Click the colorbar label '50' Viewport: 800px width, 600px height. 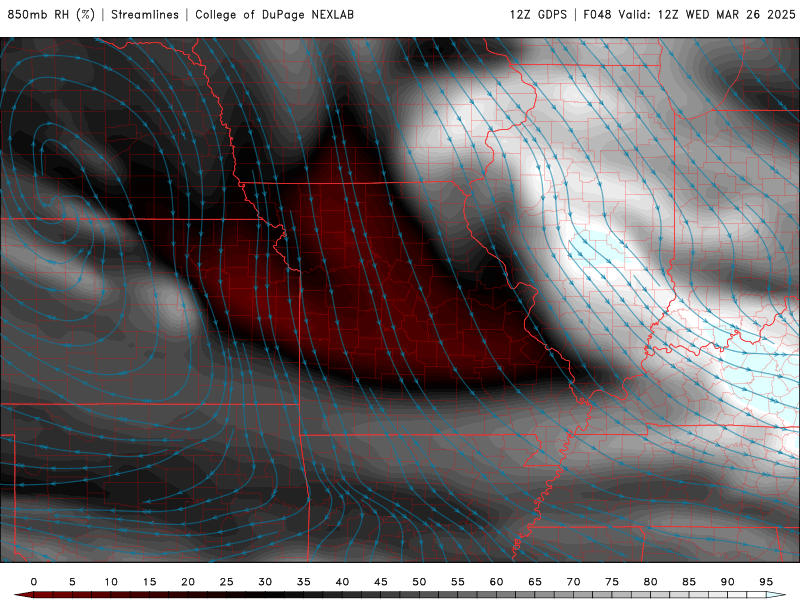click(419, 582)
